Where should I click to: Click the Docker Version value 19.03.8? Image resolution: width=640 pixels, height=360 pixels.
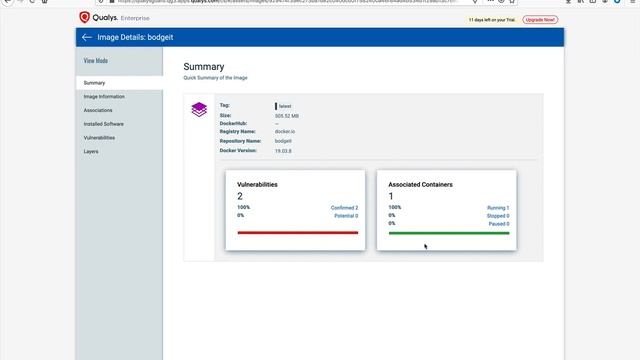[x=283, y=151]
